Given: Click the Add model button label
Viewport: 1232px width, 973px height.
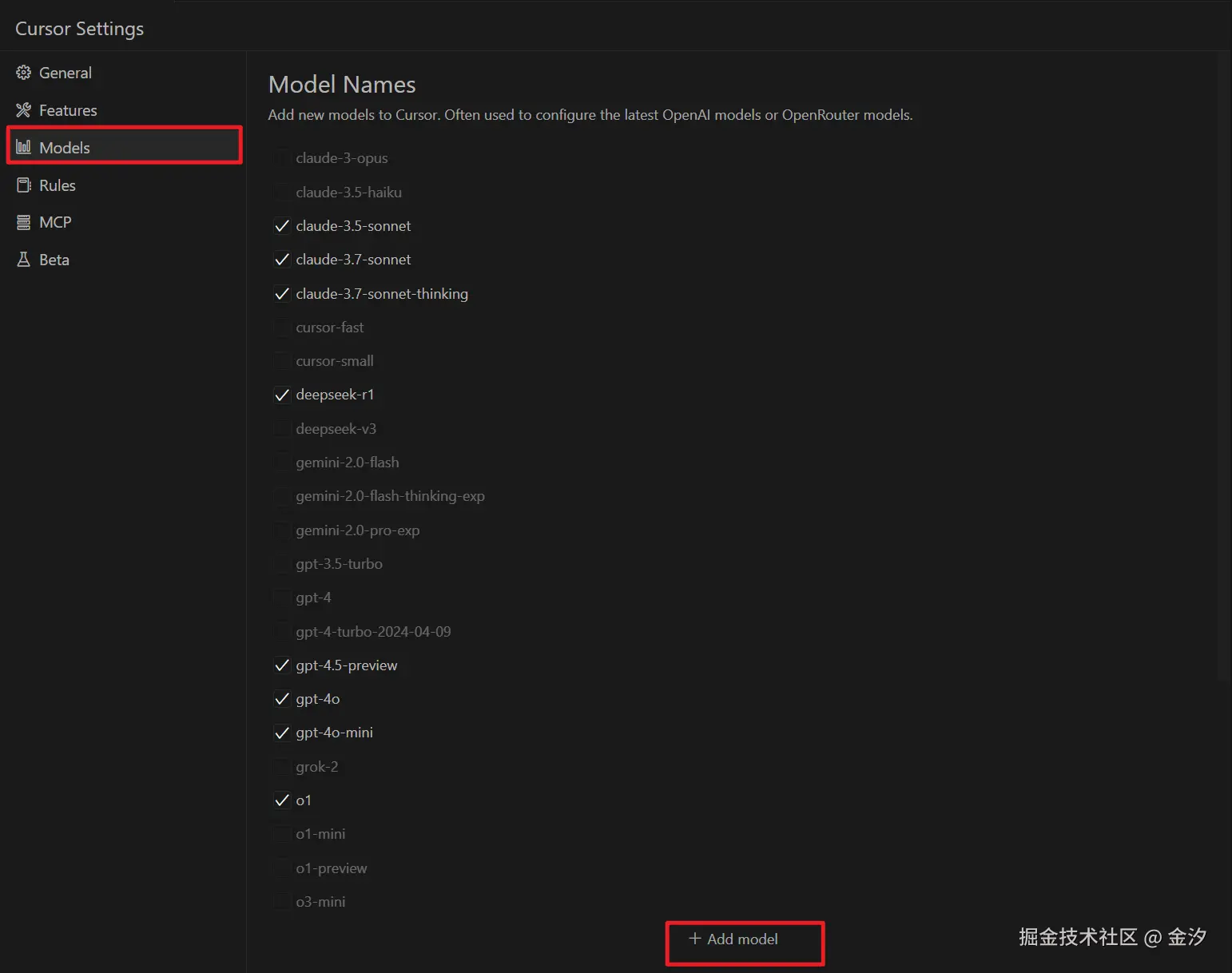Looking at the screenshot, I should 742,939.
